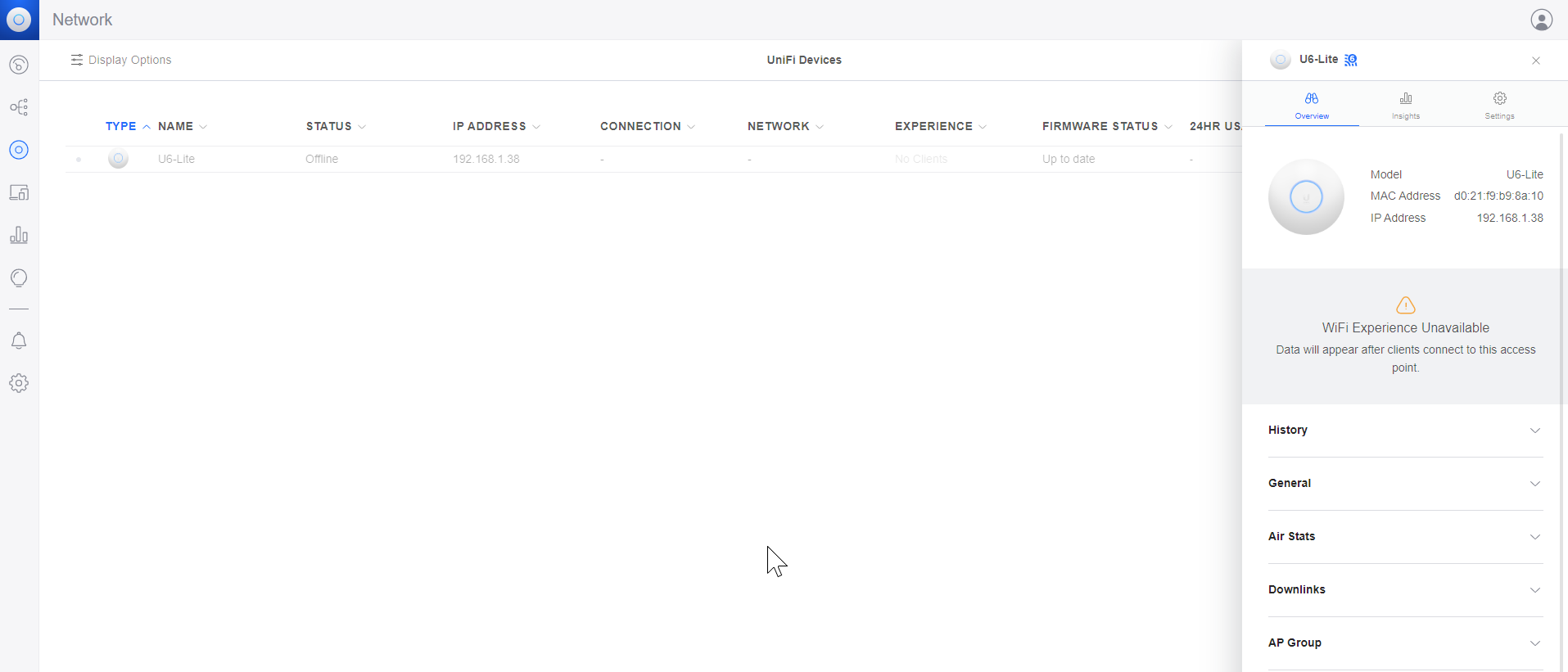Sort by EXPERIENCE column
This screenshot has width=1568, height=672.
point(941,126)
